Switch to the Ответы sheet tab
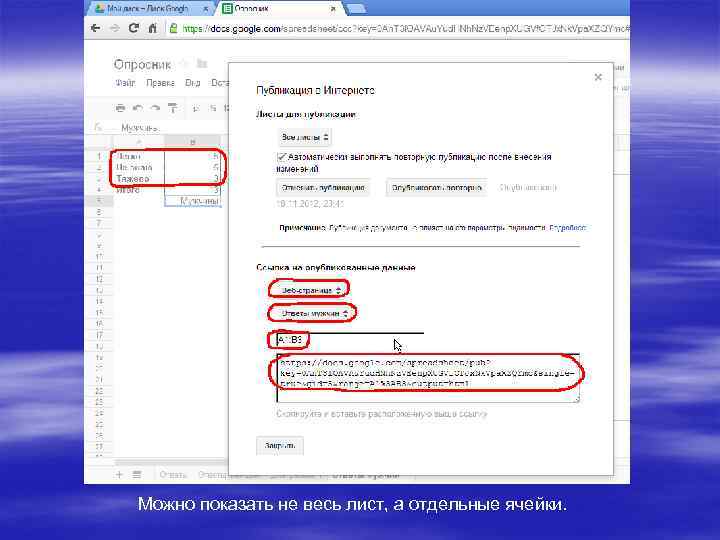 [173, 474]
